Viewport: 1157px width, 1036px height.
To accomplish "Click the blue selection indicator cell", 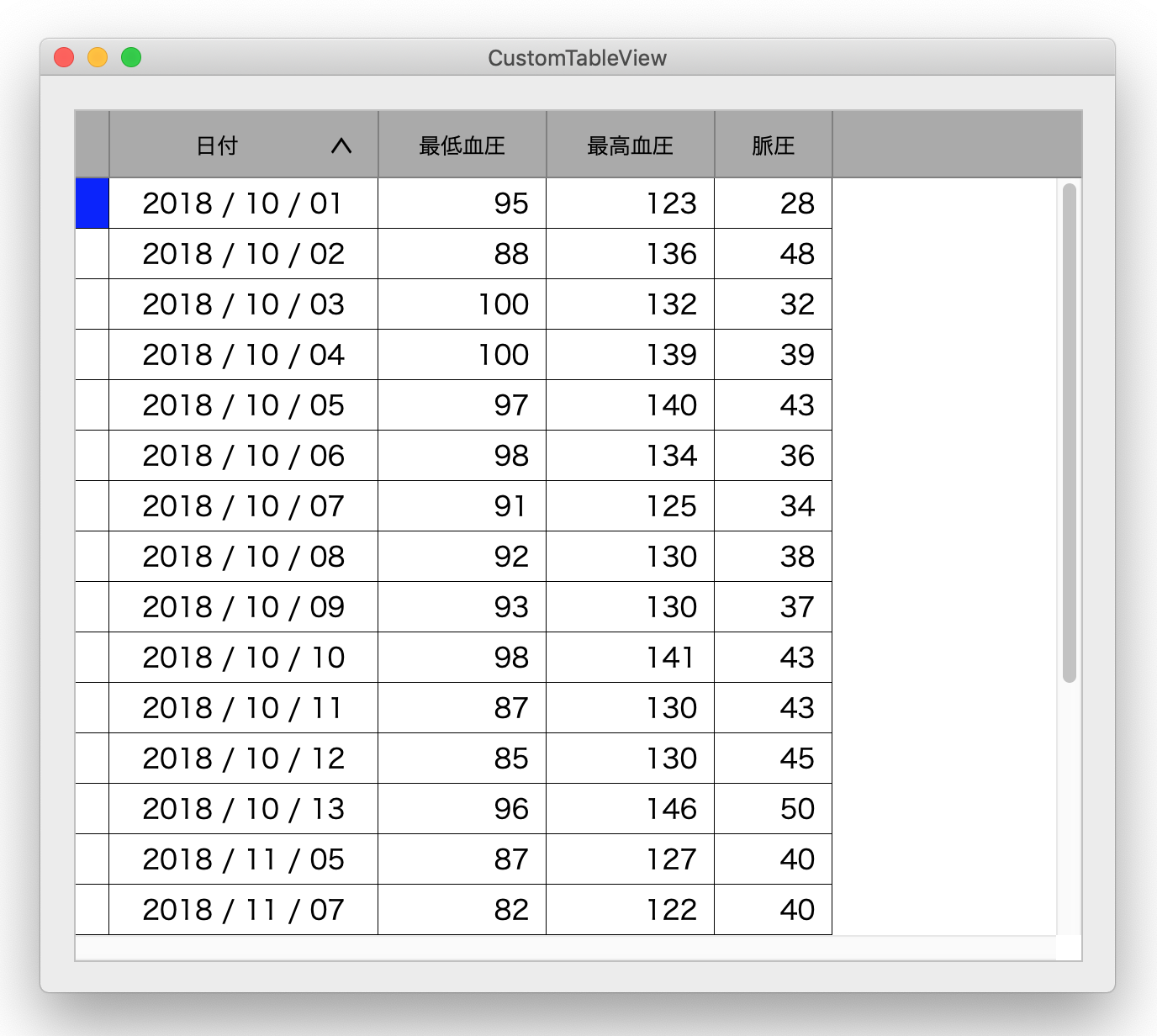I will pyautogui.click(x=92, y=203).
